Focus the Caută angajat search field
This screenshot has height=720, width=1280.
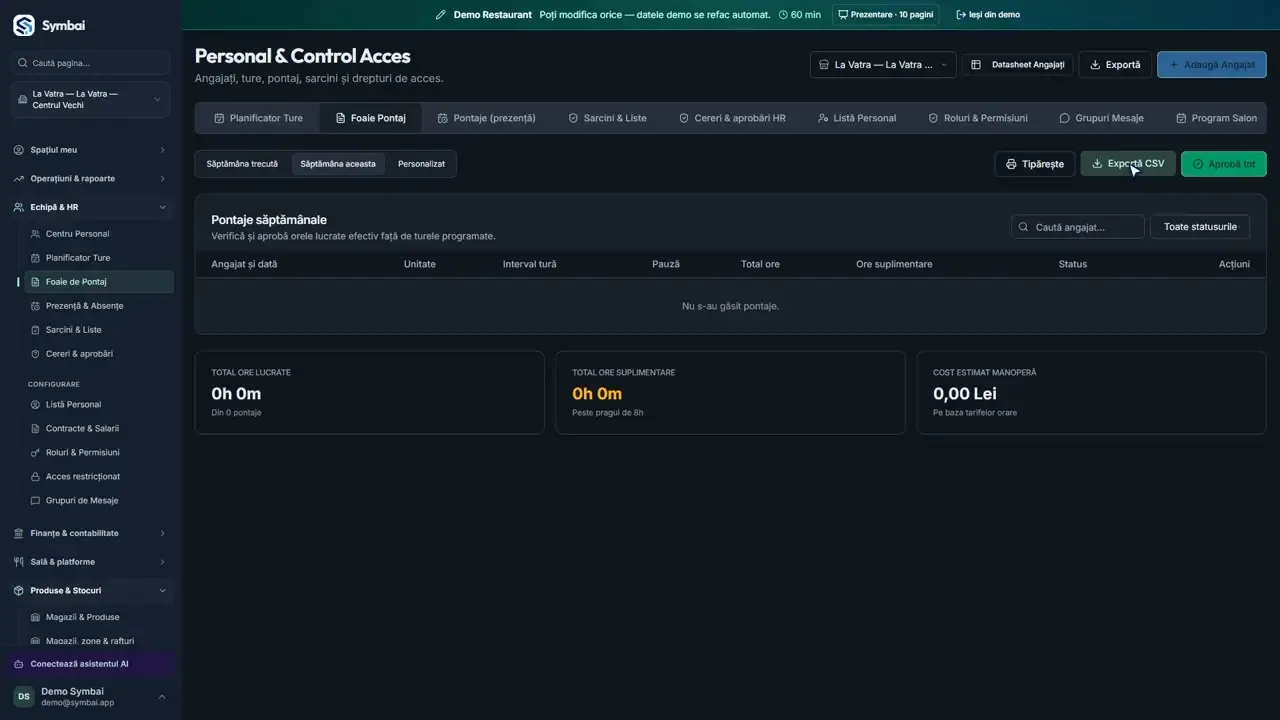tap(1078, 227)
